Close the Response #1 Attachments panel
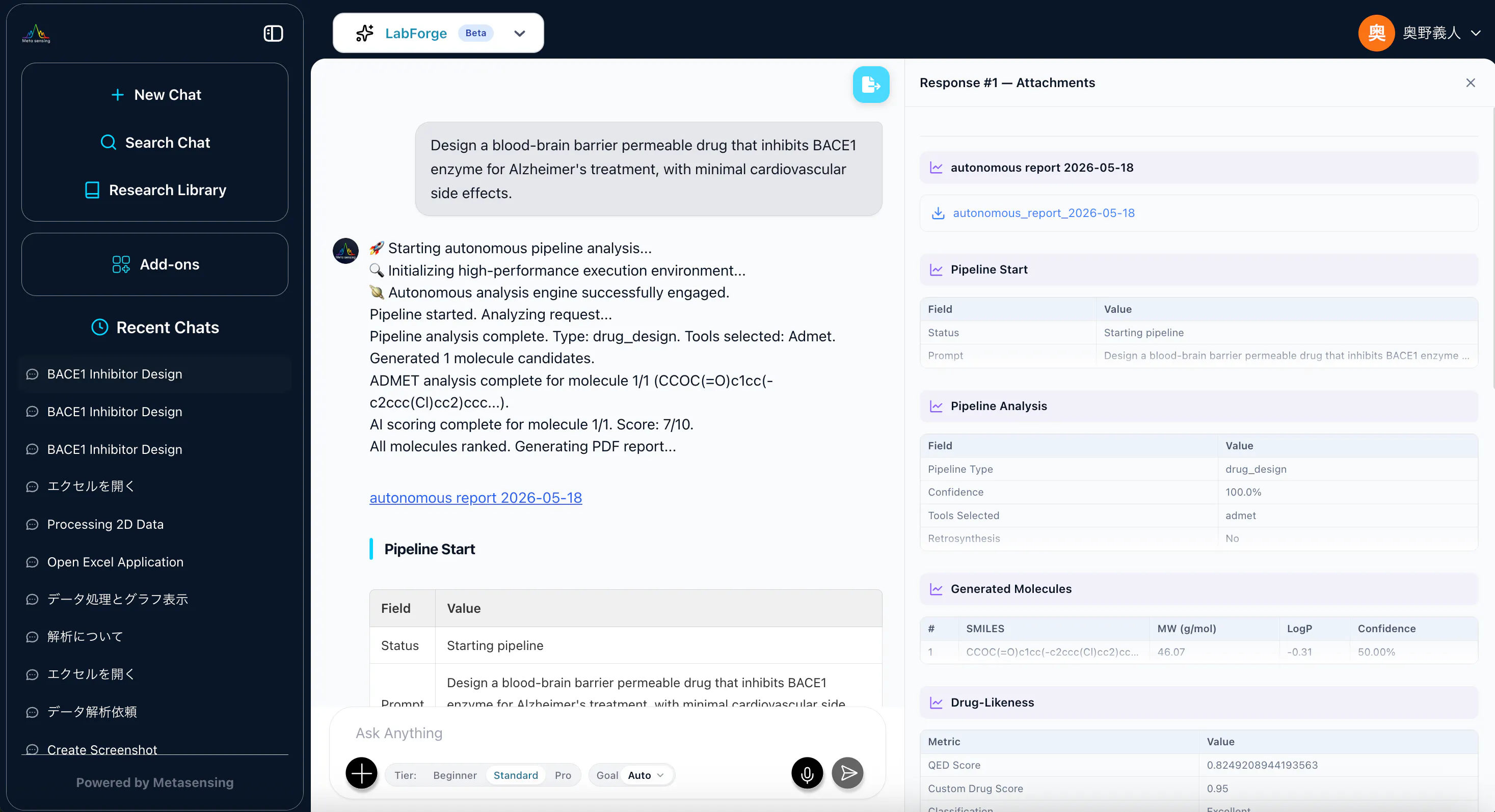The height and width of the screenshot is (812, 1495). (1470, 83)
